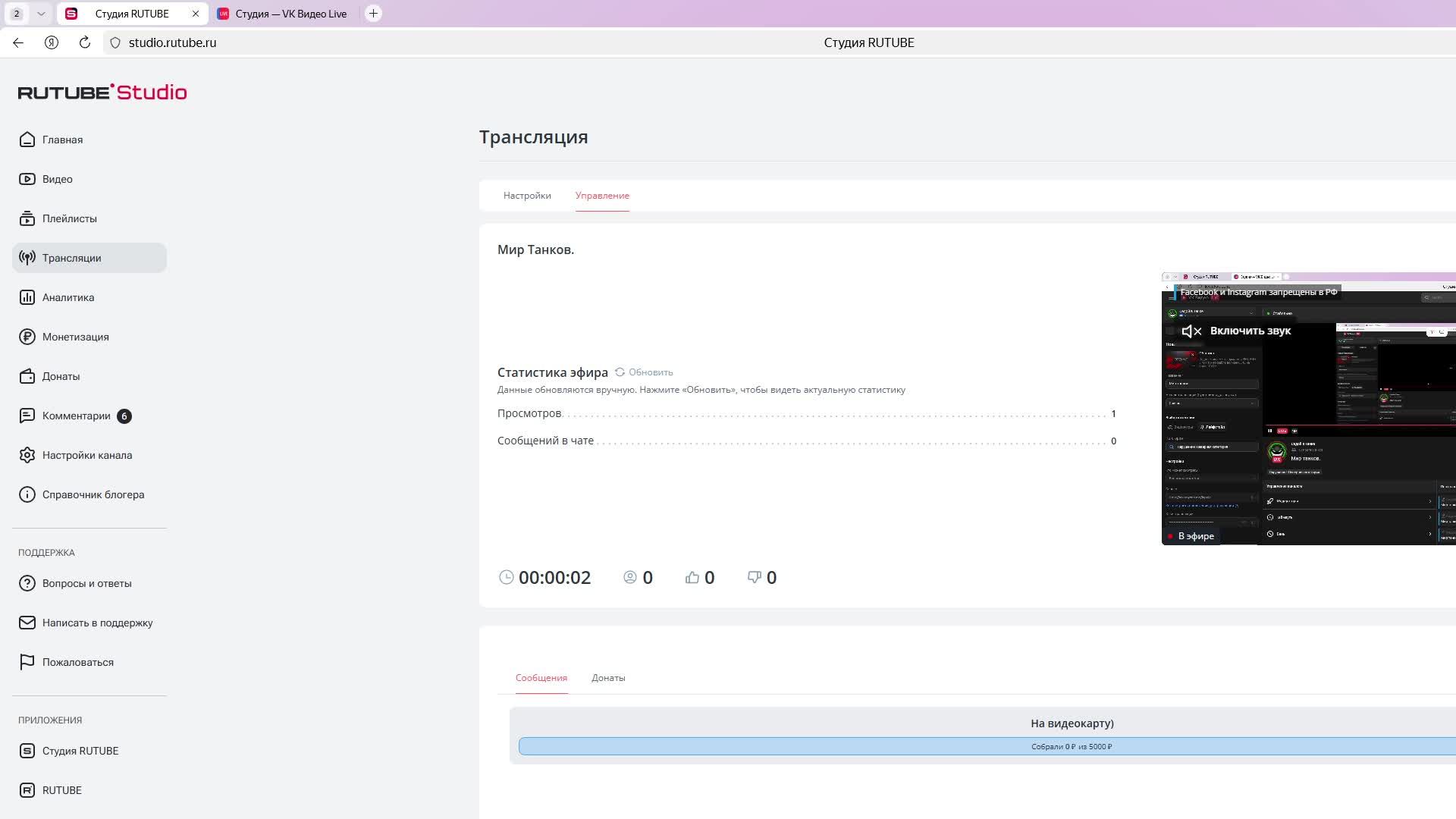Open Аналитика chart icon
Screen dimensions: 1456x819
click(x=27, y=297)
